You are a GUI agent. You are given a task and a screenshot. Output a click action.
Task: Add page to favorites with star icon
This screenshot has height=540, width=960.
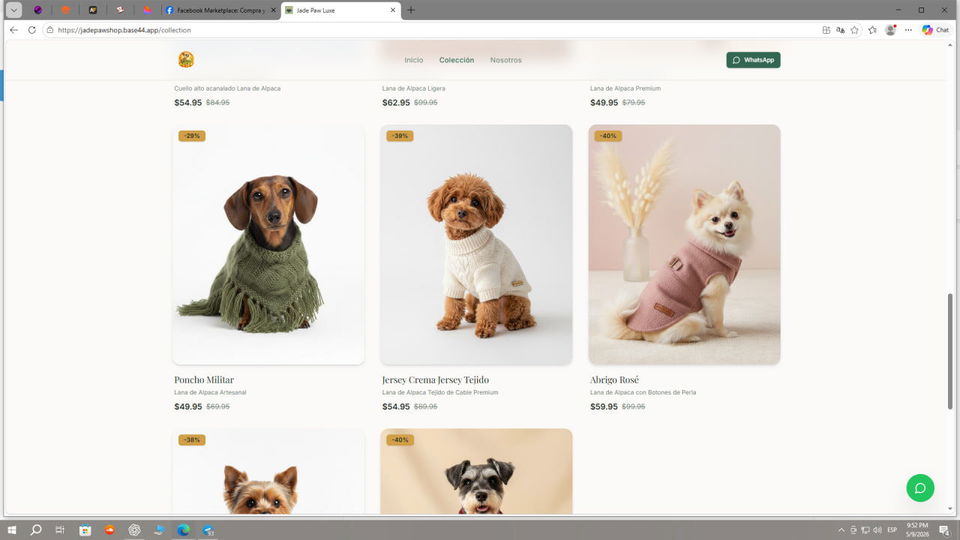point(855,30)
